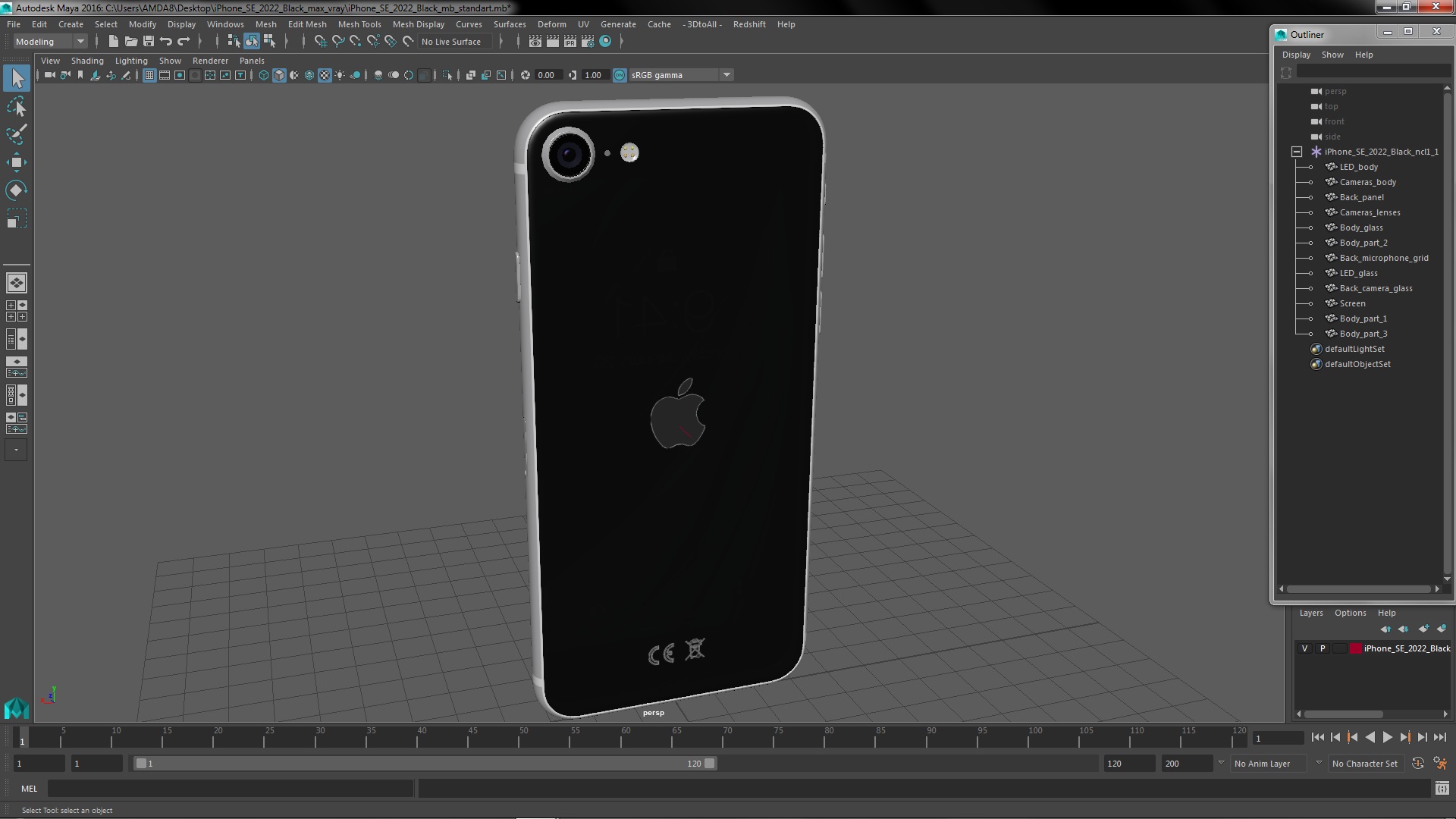
Task: Redo the last action
Action: [184, 42]
